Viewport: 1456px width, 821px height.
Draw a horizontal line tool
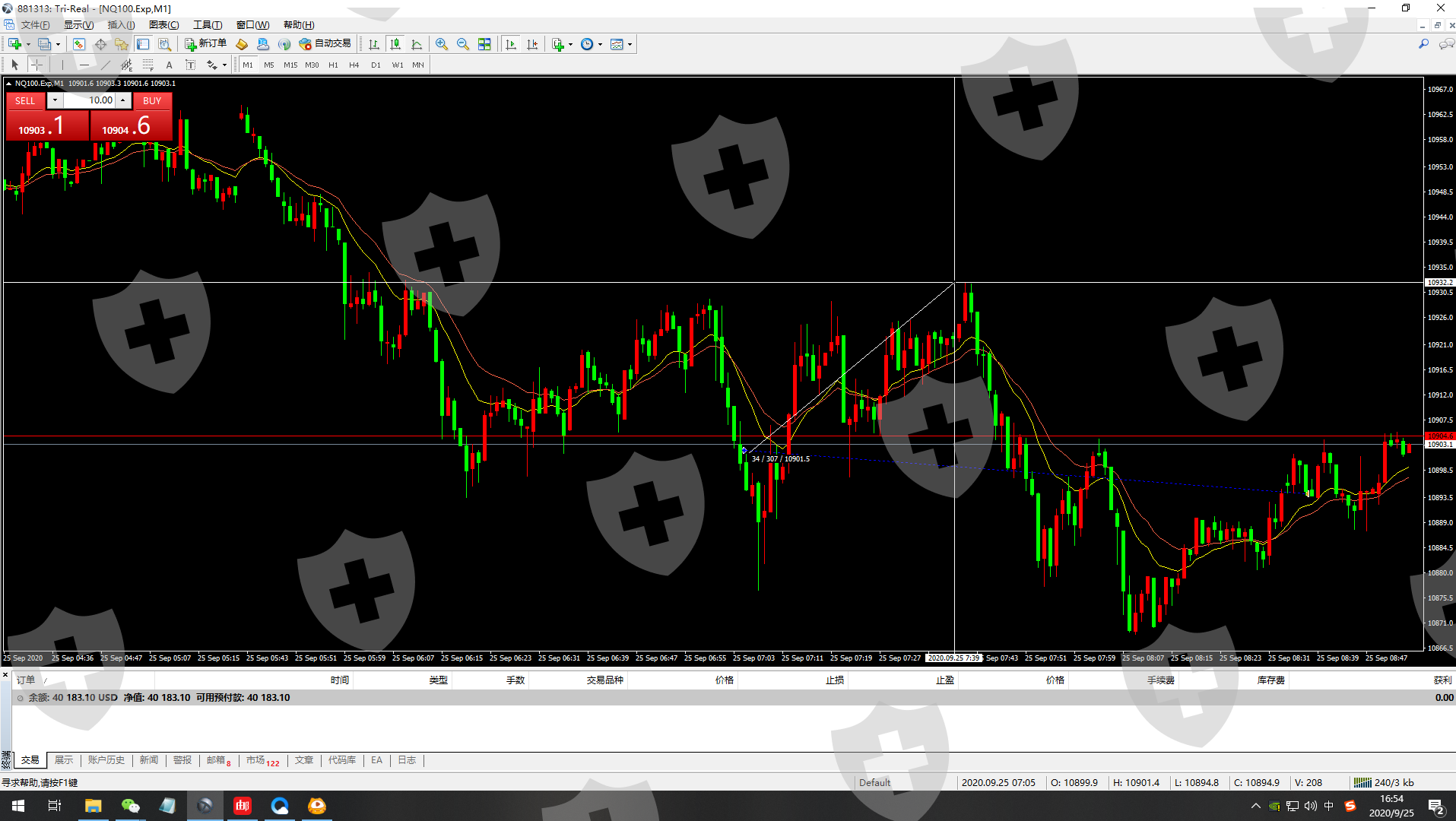pos(84,65)
